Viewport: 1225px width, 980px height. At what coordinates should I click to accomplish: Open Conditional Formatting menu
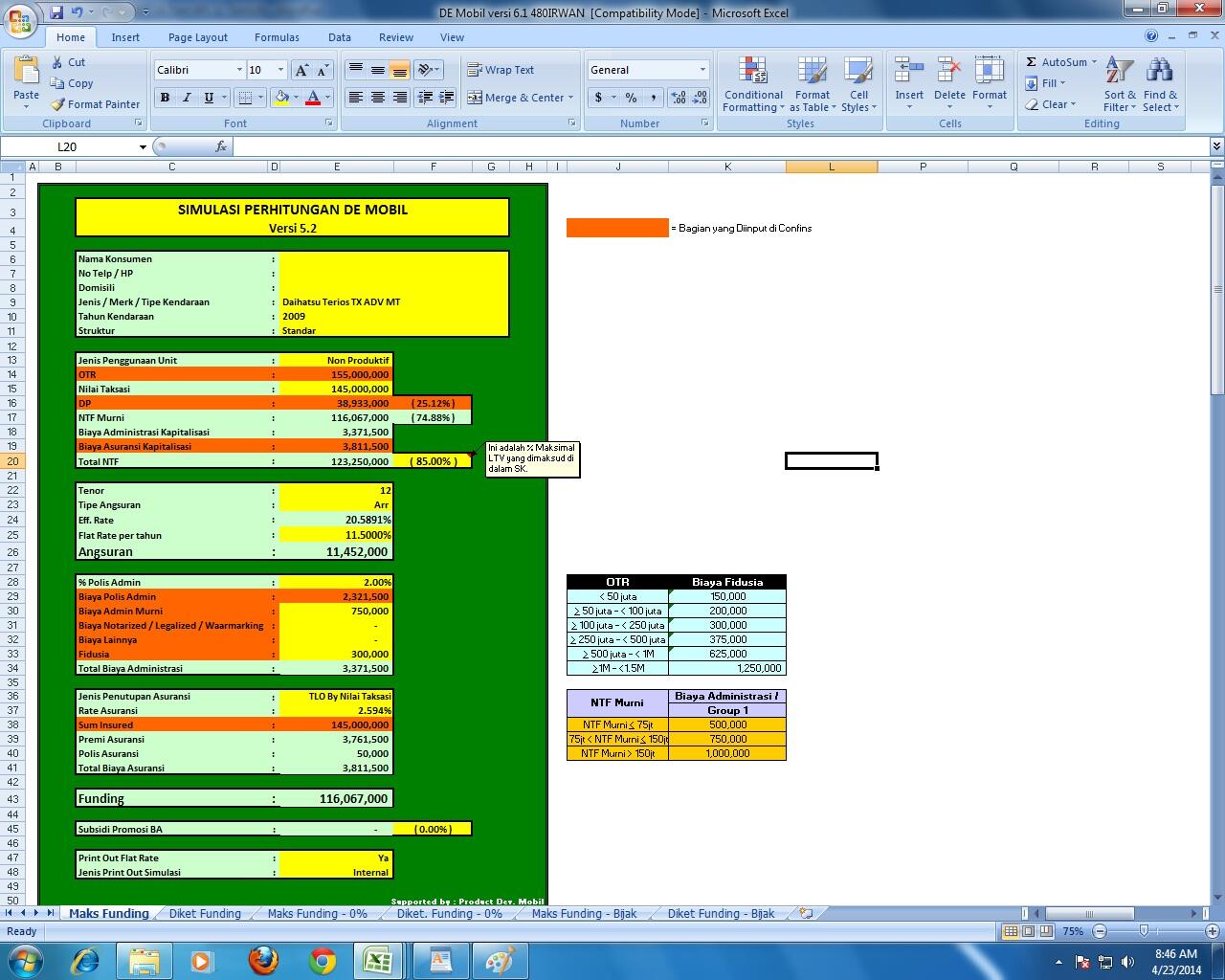753,84
